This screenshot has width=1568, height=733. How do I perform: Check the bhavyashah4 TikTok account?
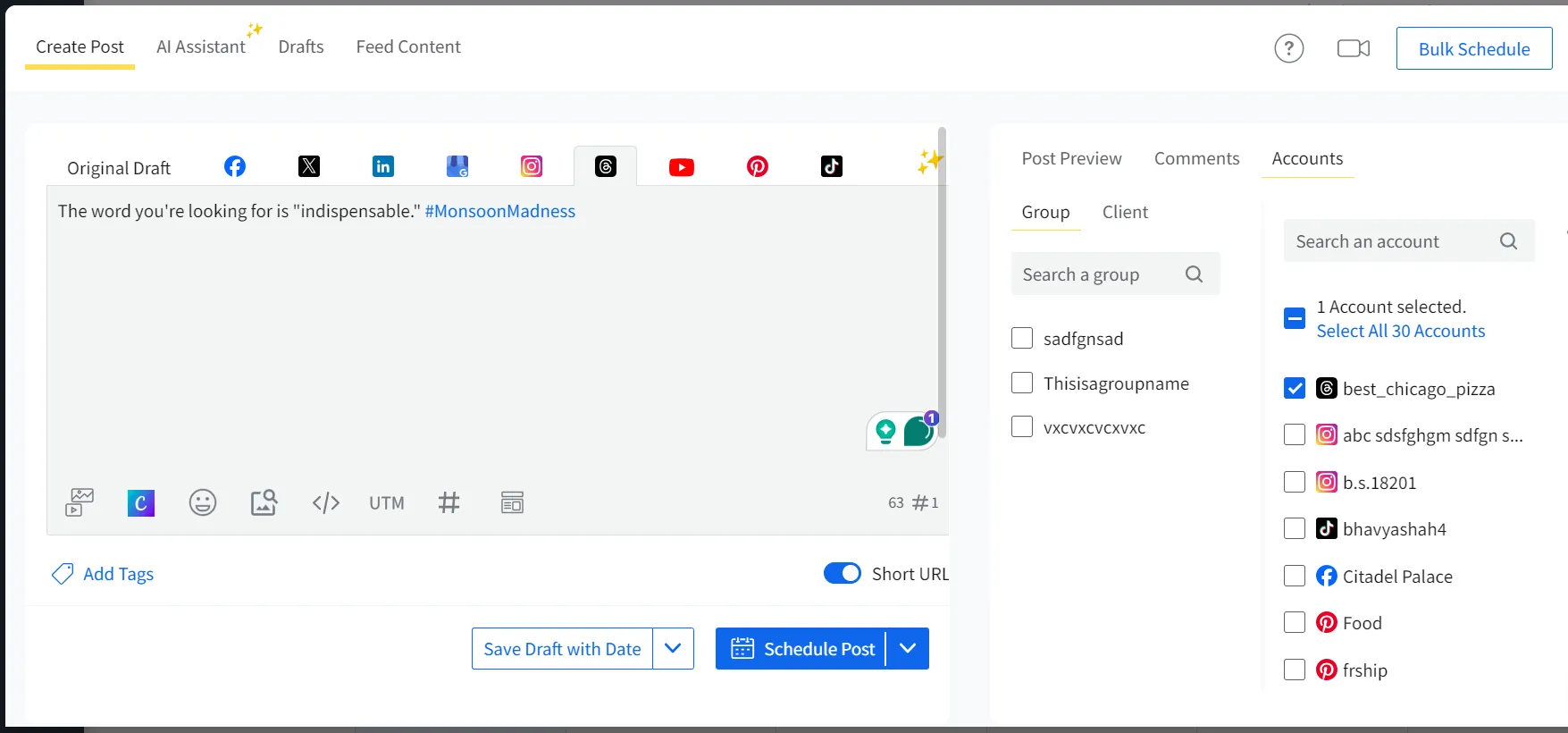[1295, 528]
